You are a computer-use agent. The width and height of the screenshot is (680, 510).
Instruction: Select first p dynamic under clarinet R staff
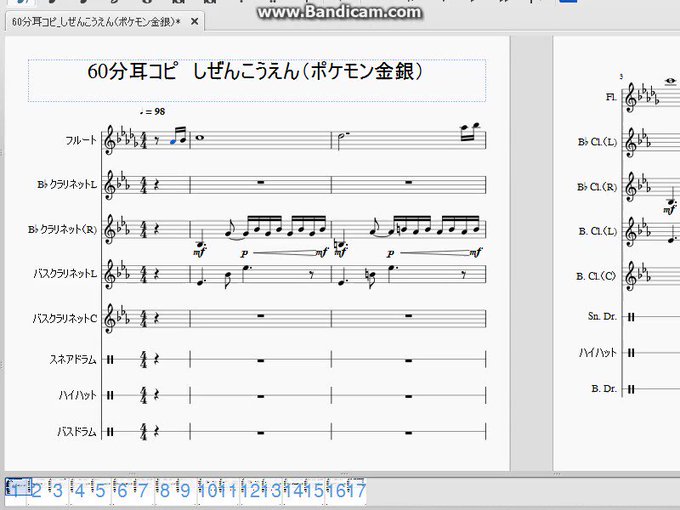pos(245,253)
